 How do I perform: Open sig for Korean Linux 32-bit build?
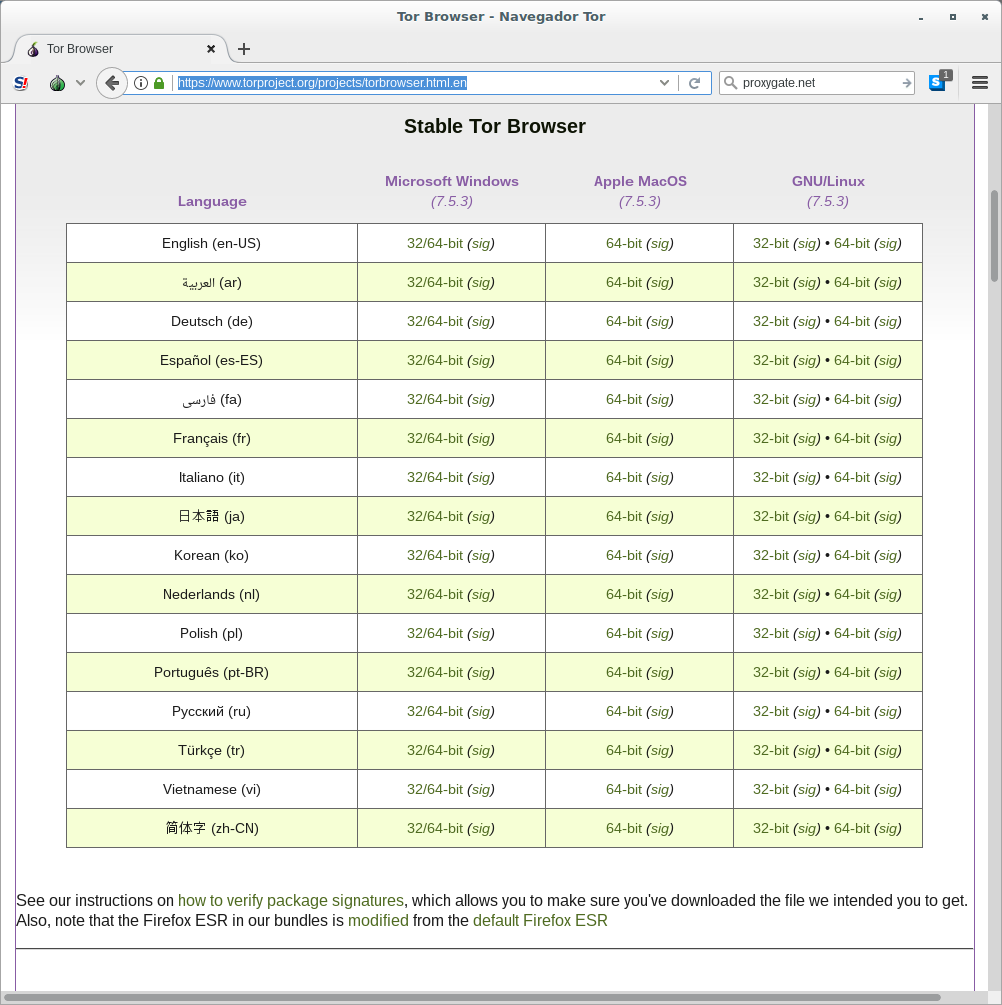[806, 556]
